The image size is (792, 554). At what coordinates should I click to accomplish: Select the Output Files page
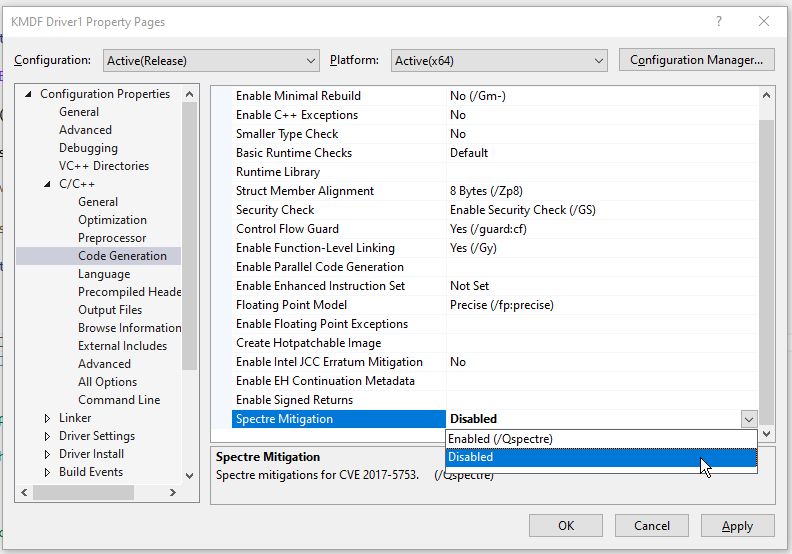[x=110, y=310]
